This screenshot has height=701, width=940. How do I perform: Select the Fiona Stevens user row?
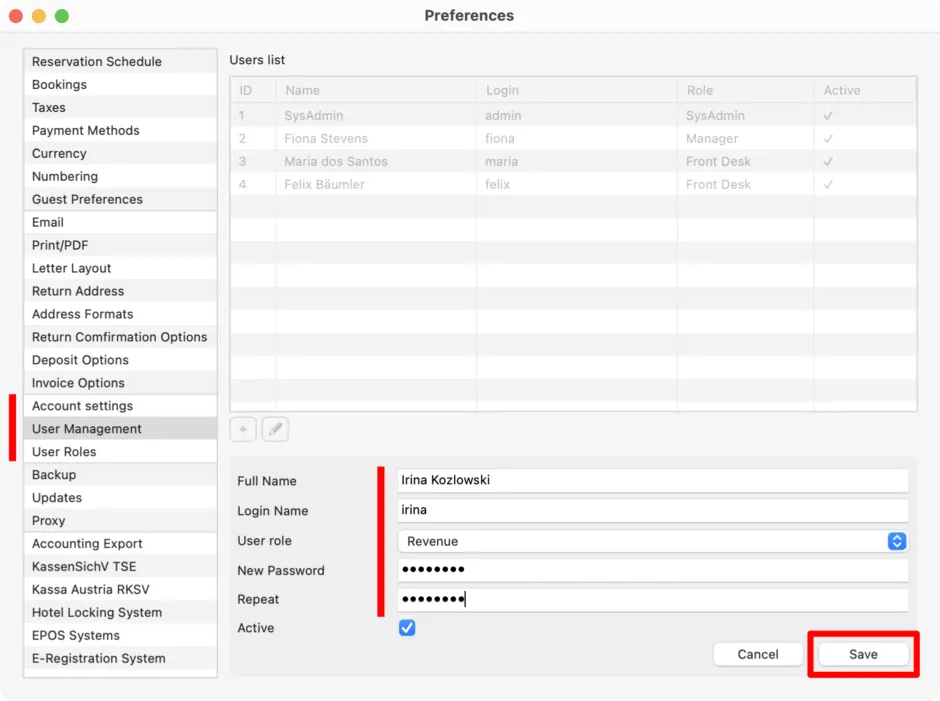click(573, 139)
